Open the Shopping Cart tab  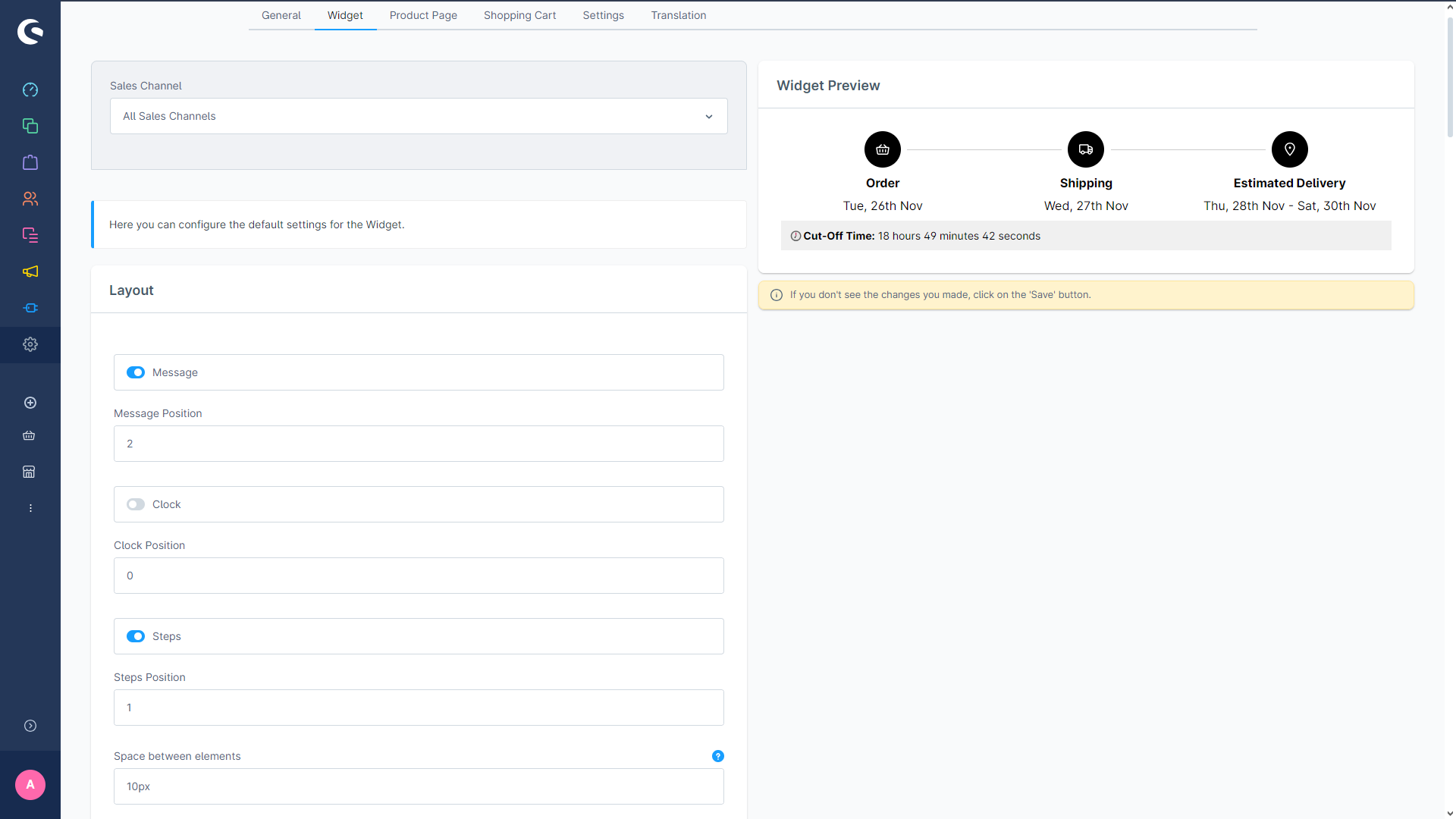tap(519, 15)
